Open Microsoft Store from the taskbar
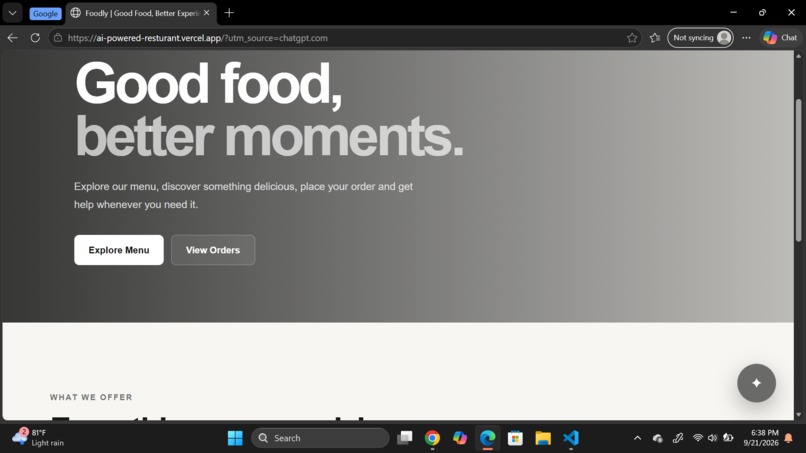 pyautogui.click(x=515, y=438)
